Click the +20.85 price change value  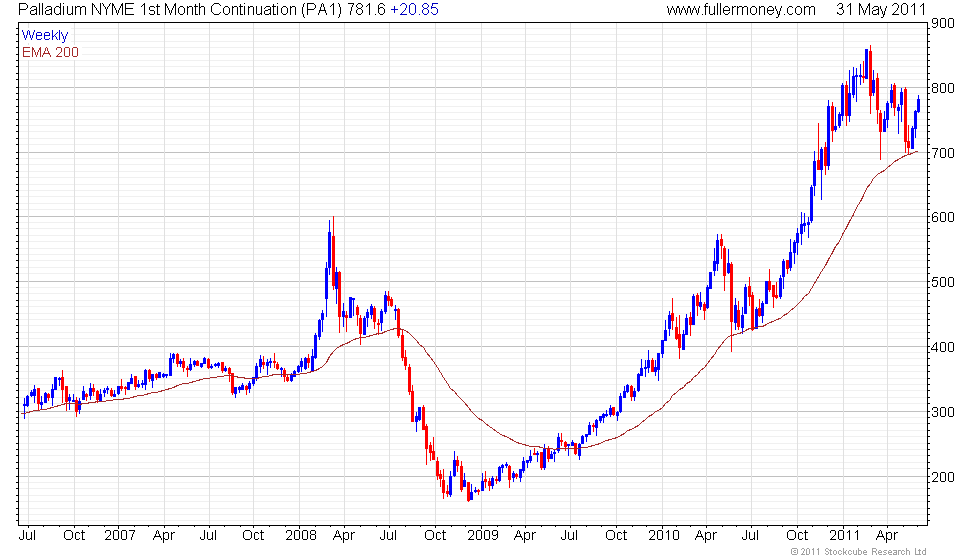[414, 9]
